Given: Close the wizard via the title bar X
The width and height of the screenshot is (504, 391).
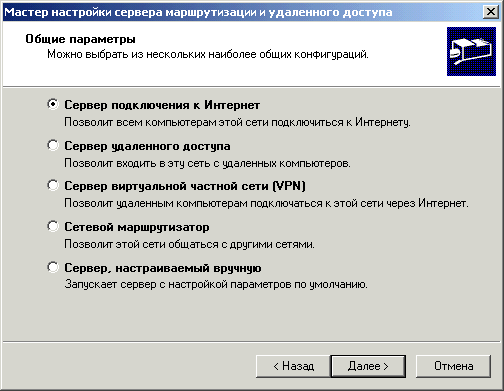Looking at the screenshot, I should (491, 12).
